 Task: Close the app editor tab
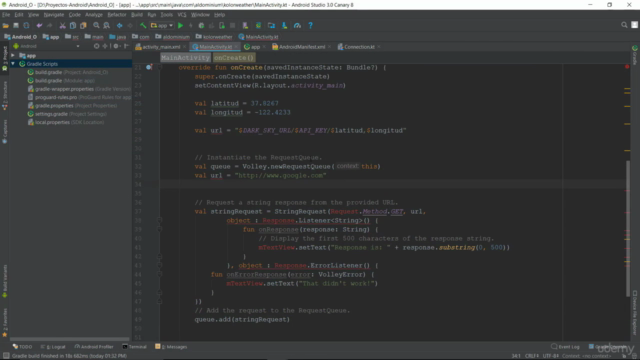(264, 47)
